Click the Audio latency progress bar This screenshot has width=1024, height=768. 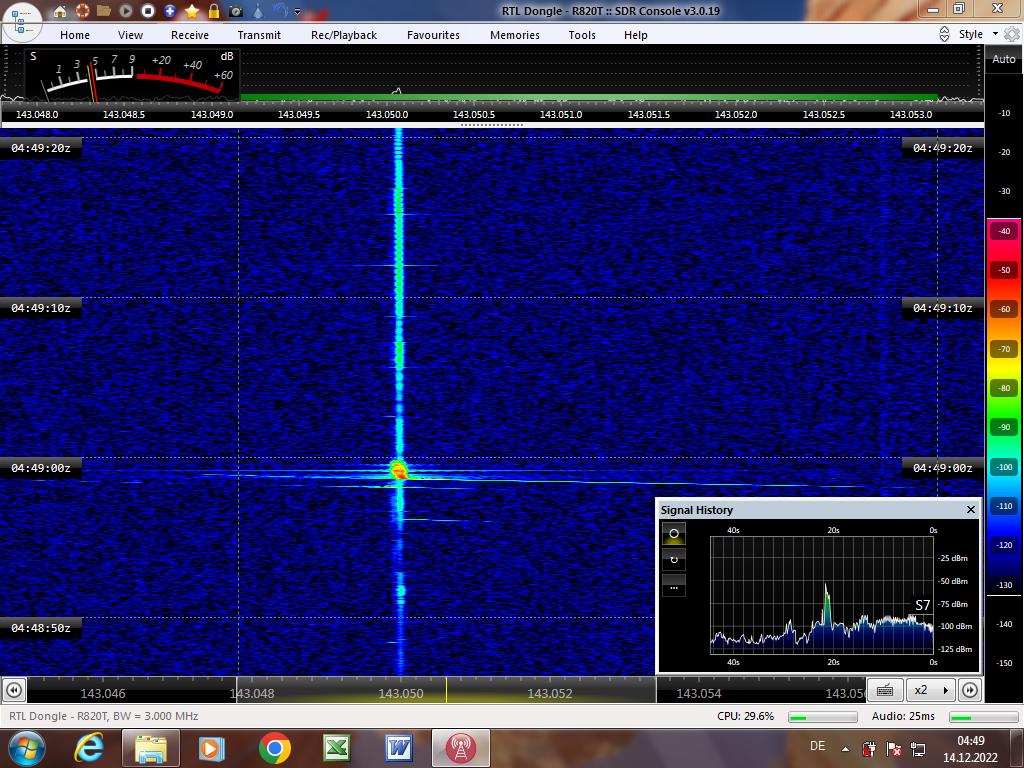pos(984,717)
